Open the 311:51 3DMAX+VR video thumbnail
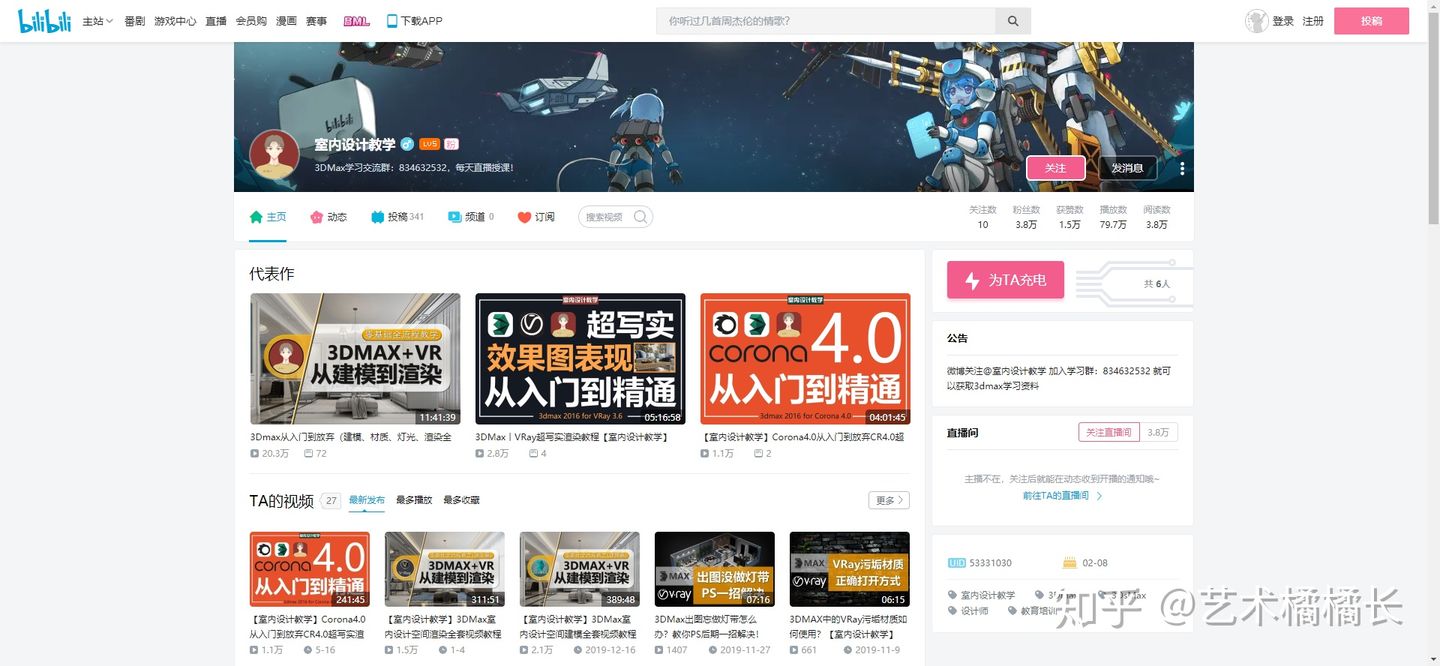 445,569
